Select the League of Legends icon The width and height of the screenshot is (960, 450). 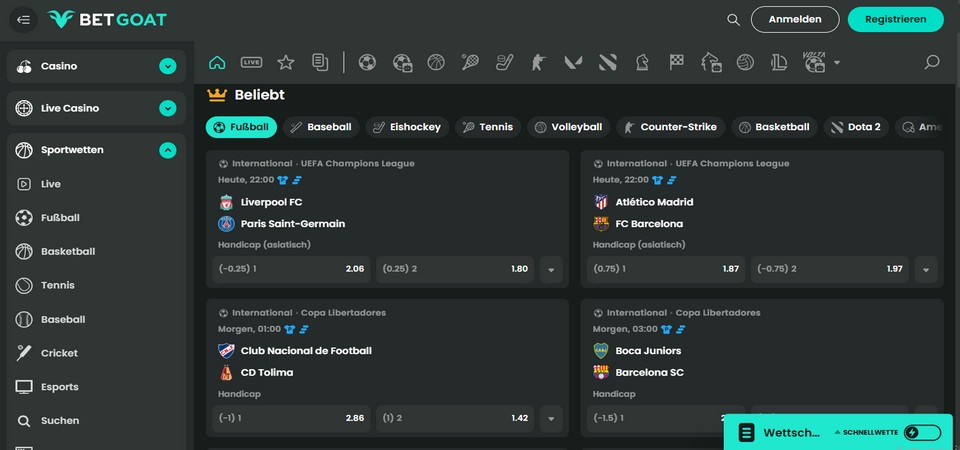(779, 62)
